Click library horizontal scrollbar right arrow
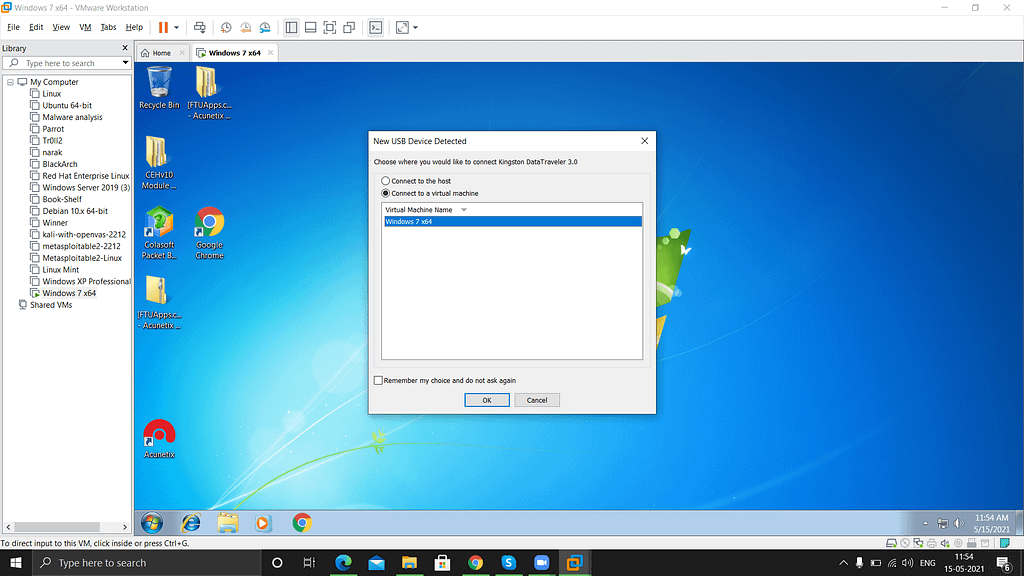The width and height of the screenshot is (1024, 576). point(125,527)
